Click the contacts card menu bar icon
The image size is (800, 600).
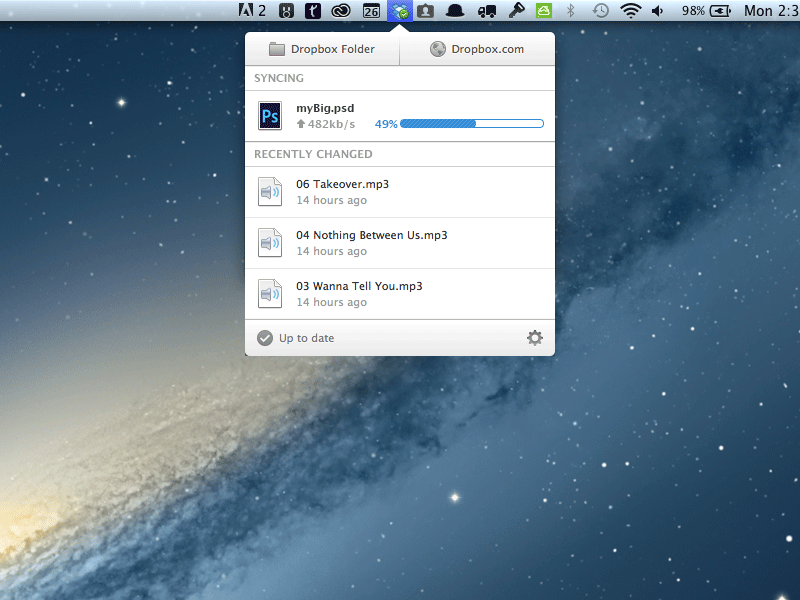tap(425, 11)
